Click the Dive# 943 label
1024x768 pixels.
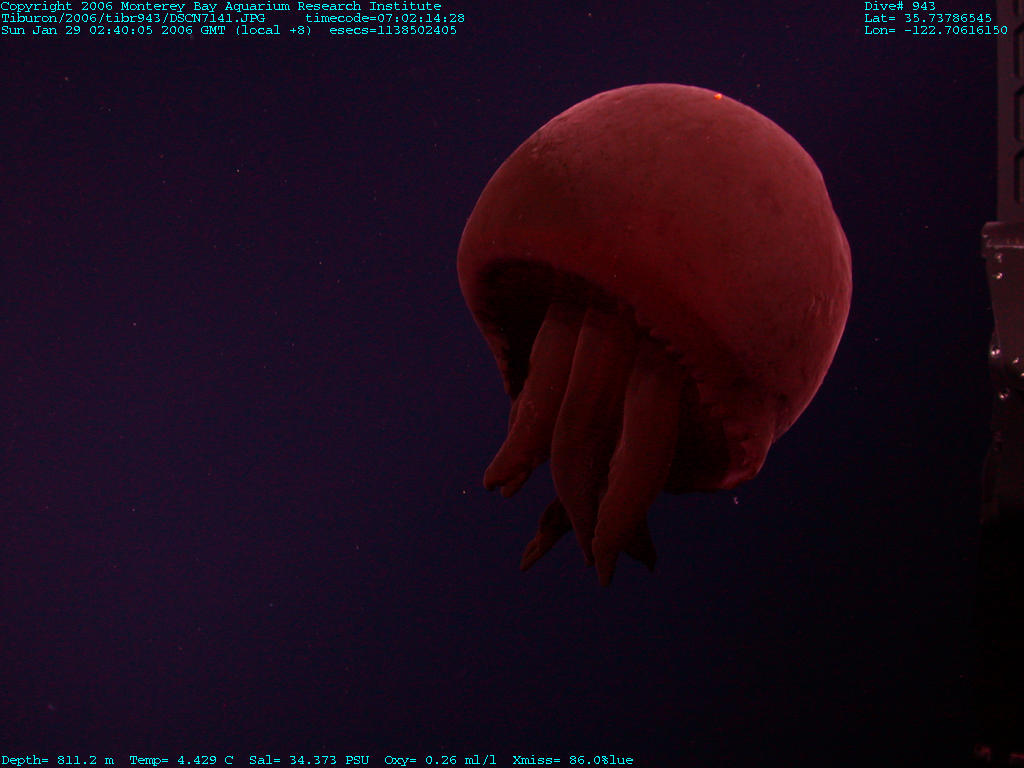(x=899, y=6)
